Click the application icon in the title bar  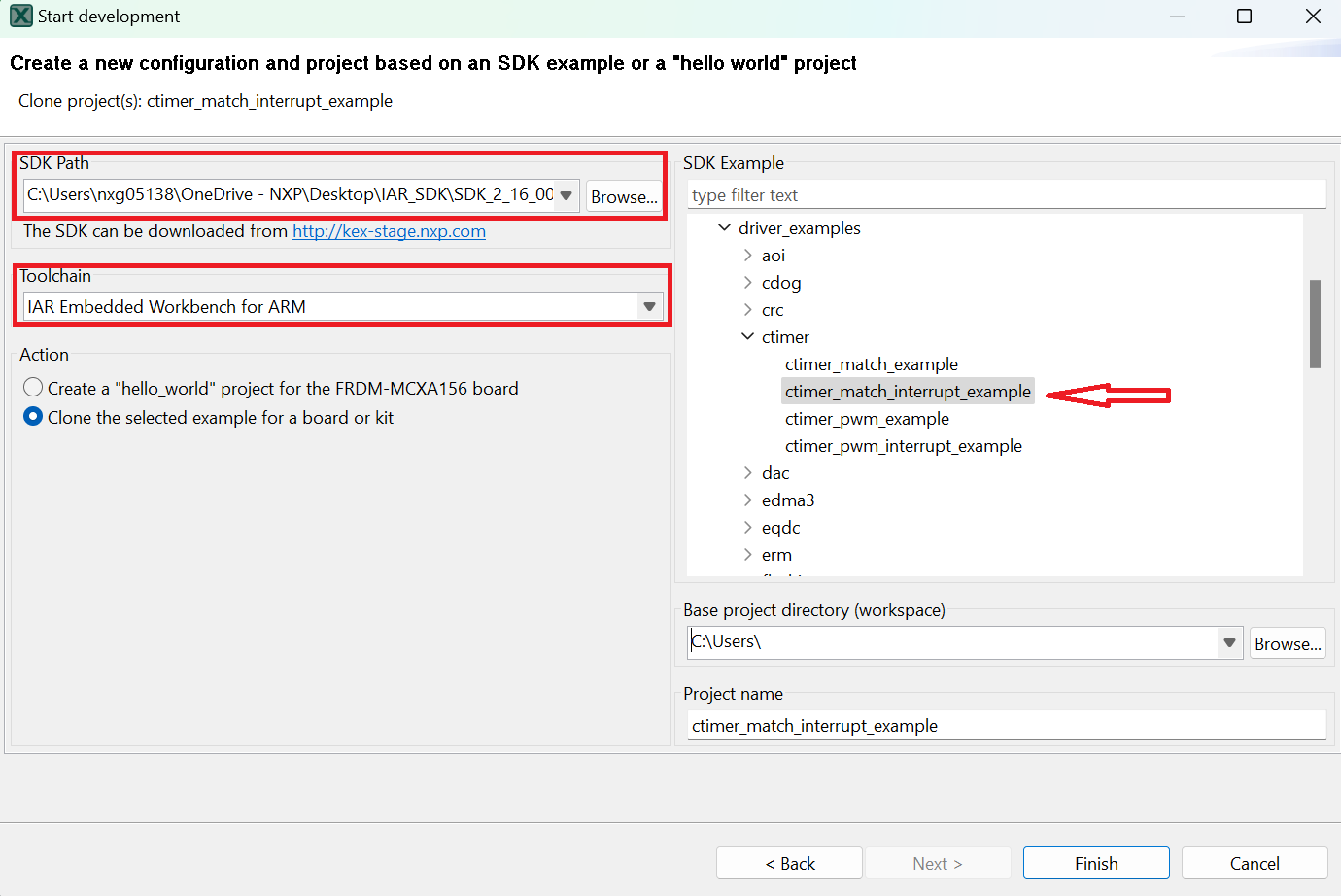pyautogui.click(x=20, y=16)
